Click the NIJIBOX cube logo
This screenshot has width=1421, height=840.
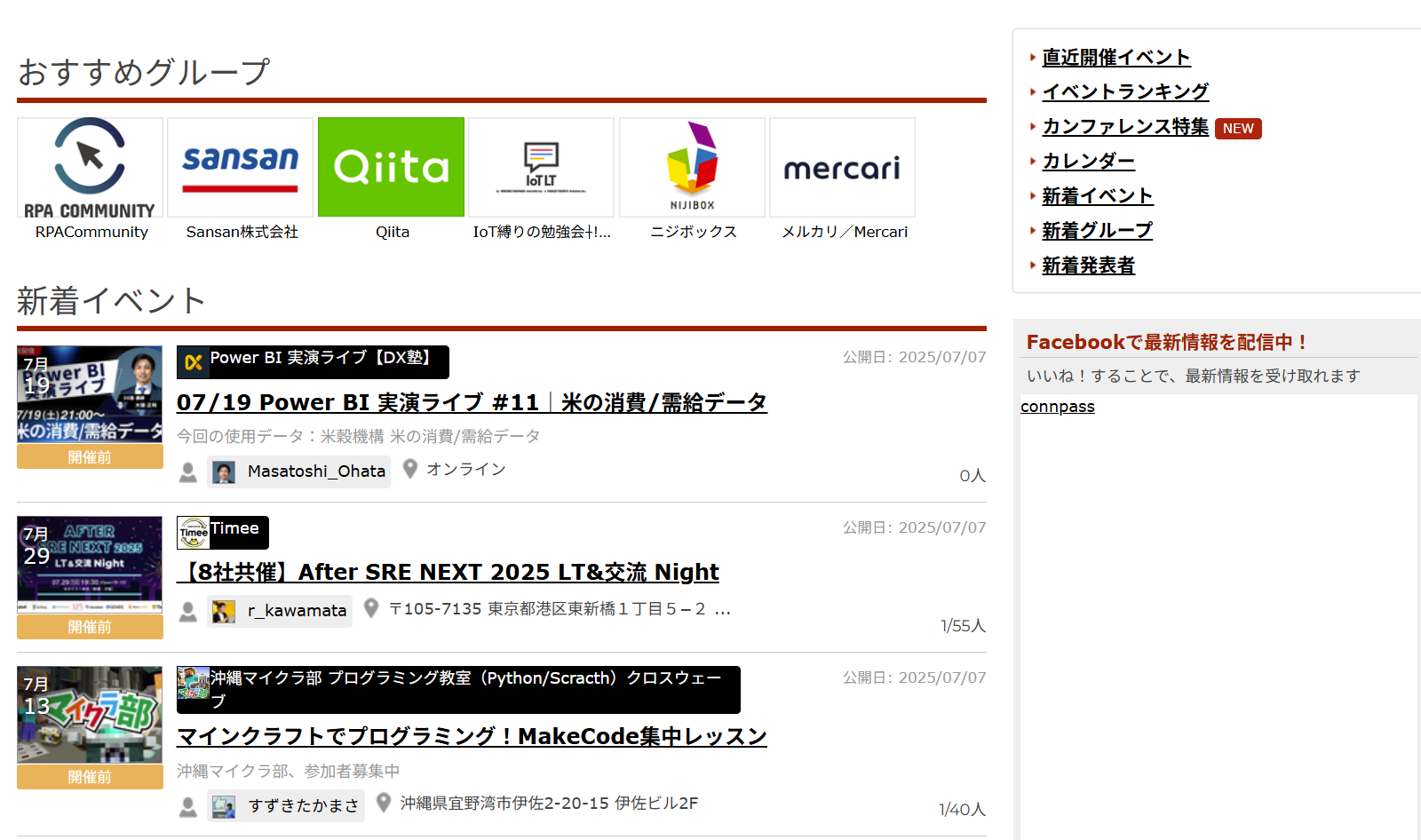pos(692,168)
